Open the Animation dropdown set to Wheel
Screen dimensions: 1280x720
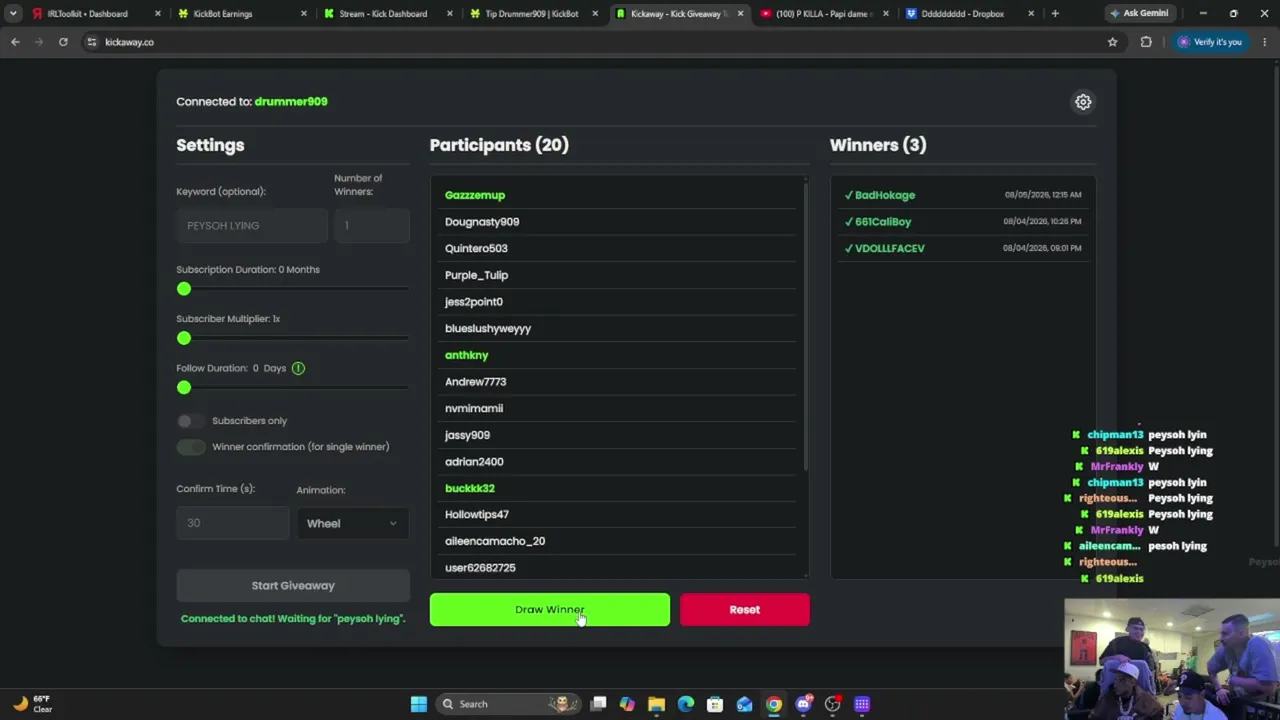click(x=352, y=523)
